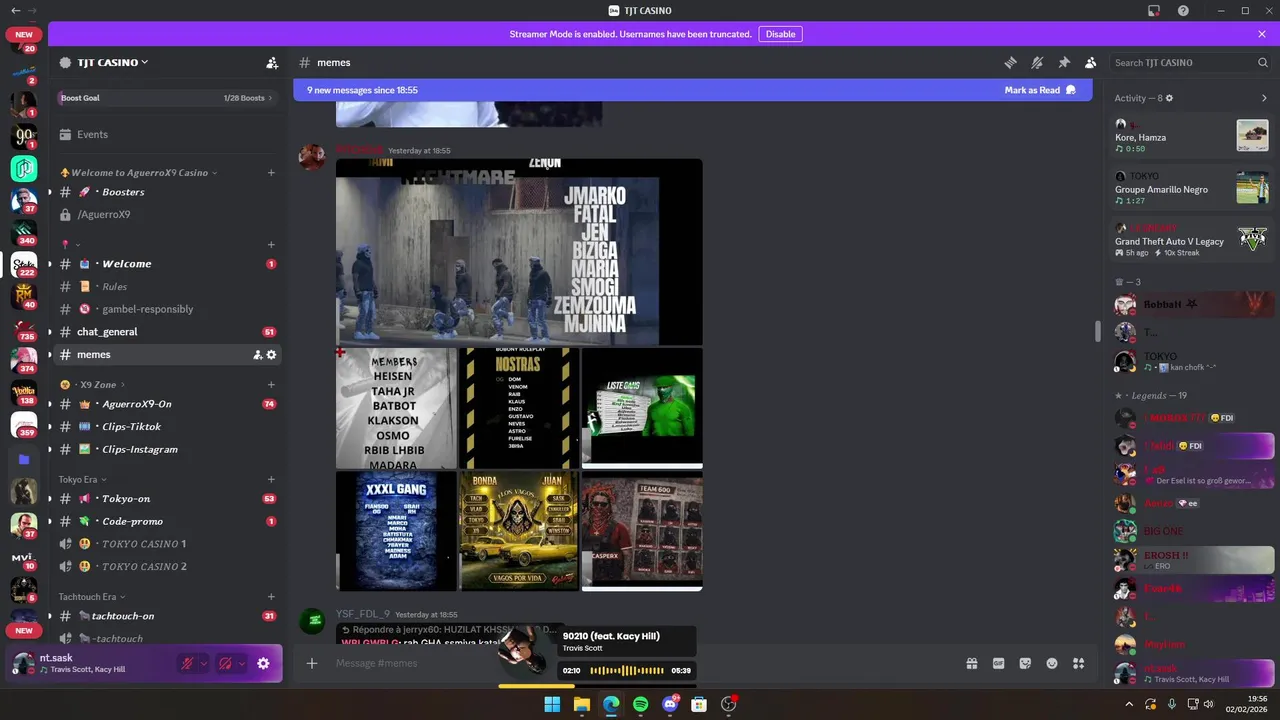Open Clips-Tiktok channel
1280x720 pixels.
[166, 427]
